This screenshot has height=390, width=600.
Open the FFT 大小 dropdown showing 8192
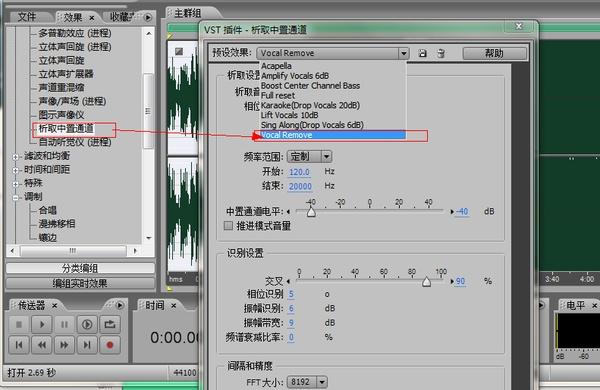point(322,382)
